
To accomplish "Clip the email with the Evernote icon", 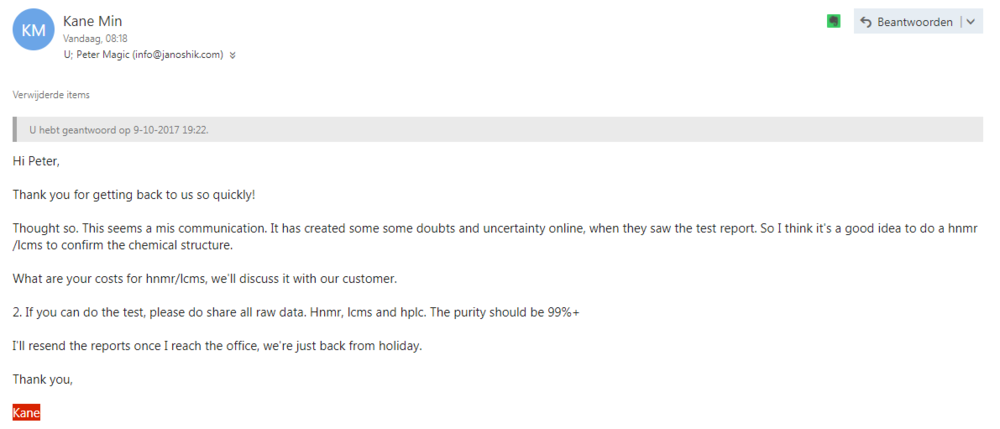I will [834, 21].
